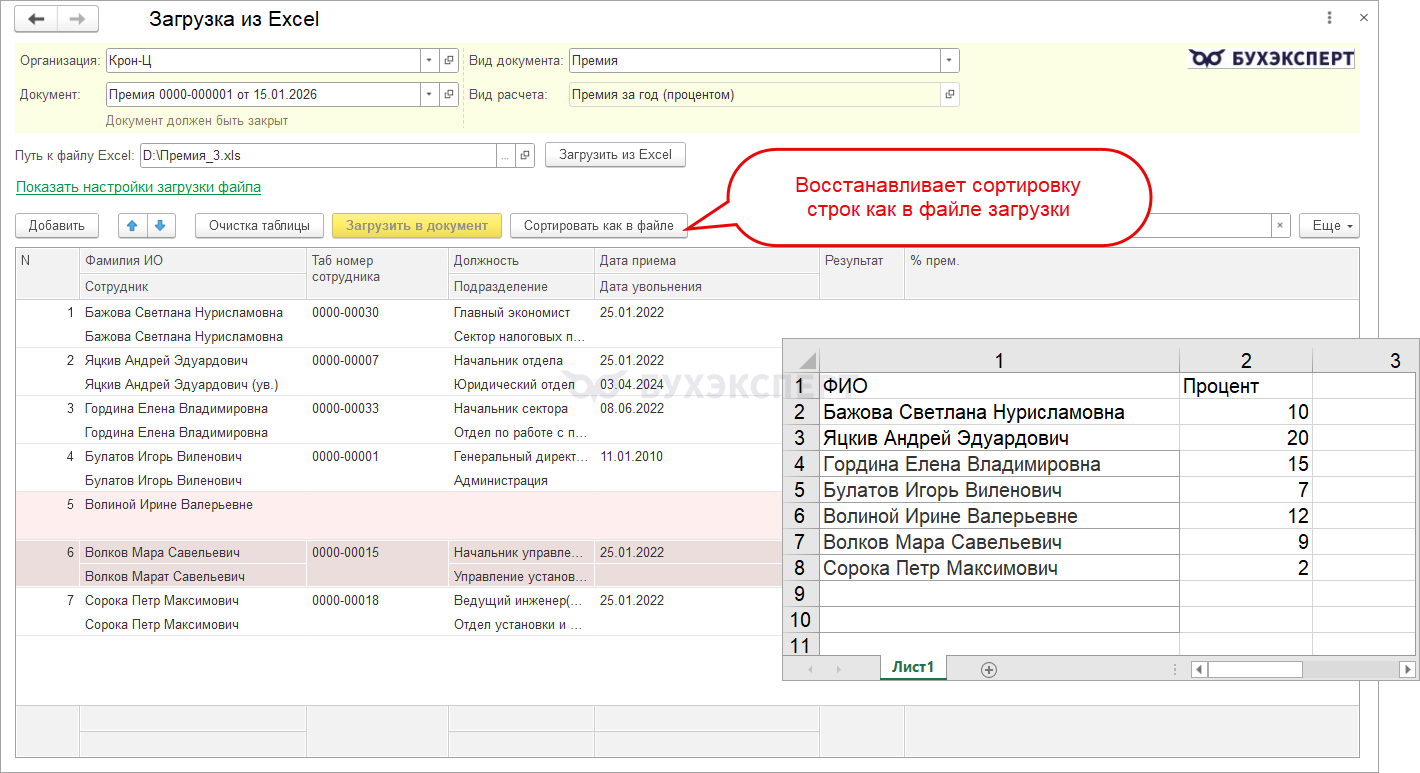Open the Показать настройки загрузки файла link

(138, 187)
